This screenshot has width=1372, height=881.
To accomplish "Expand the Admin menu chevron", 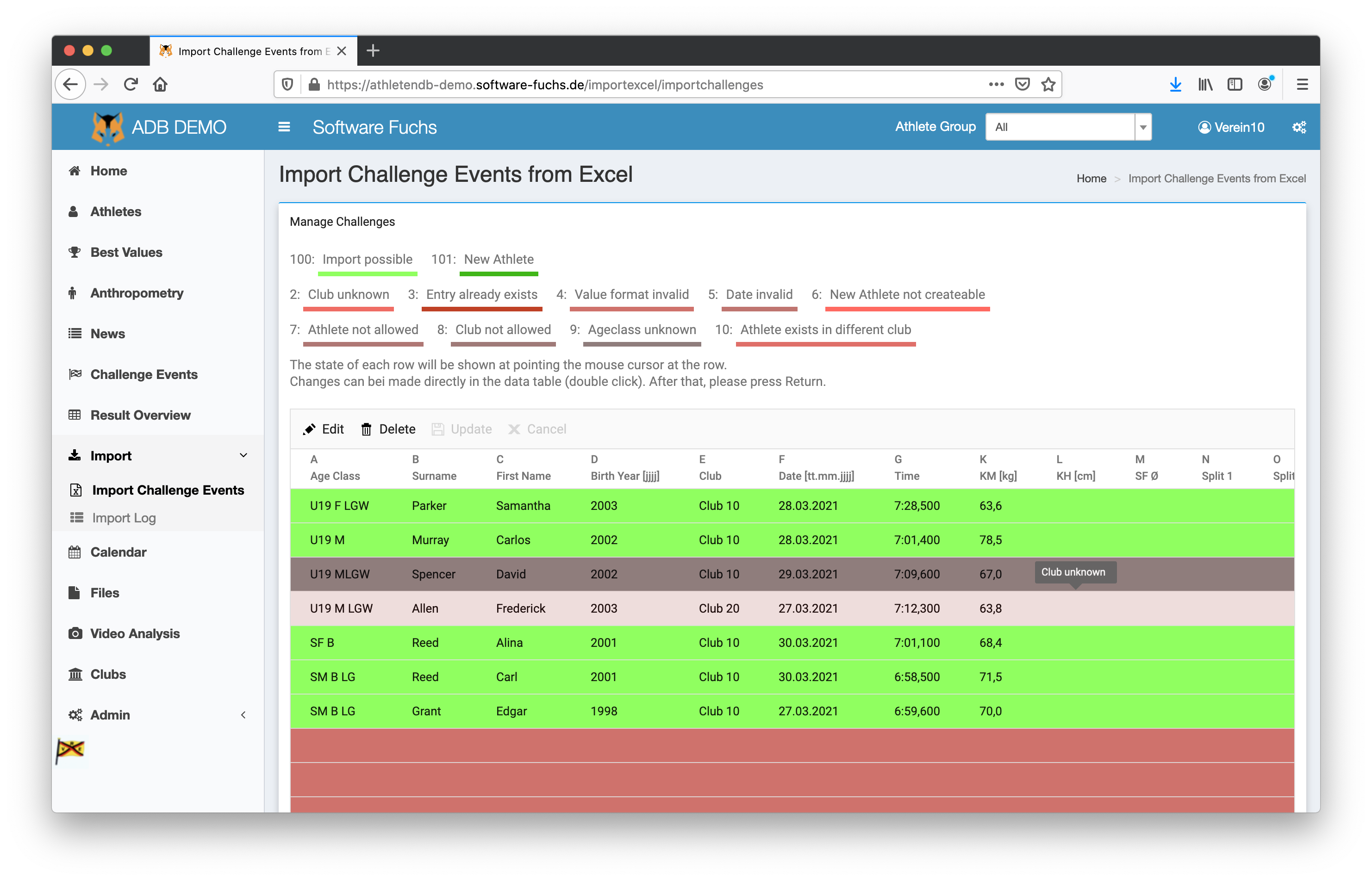I will click(243, 714).
